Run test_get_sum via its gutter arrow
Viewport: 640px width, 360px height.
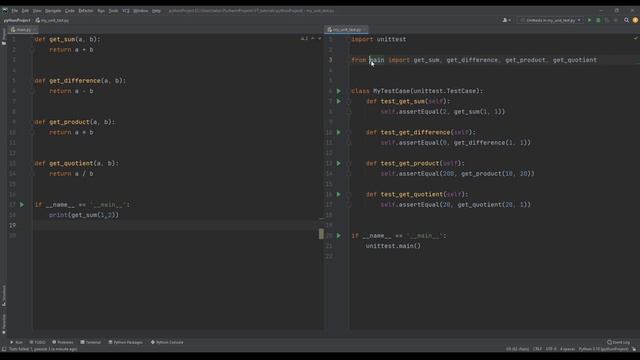click(x=339, y=101)
